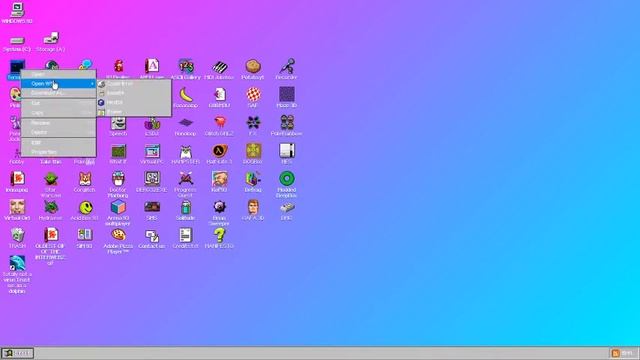The height and width of the screenshot is (360, 640).
Task: Launch the Virtual PC icon
Action: coord(152,154)
